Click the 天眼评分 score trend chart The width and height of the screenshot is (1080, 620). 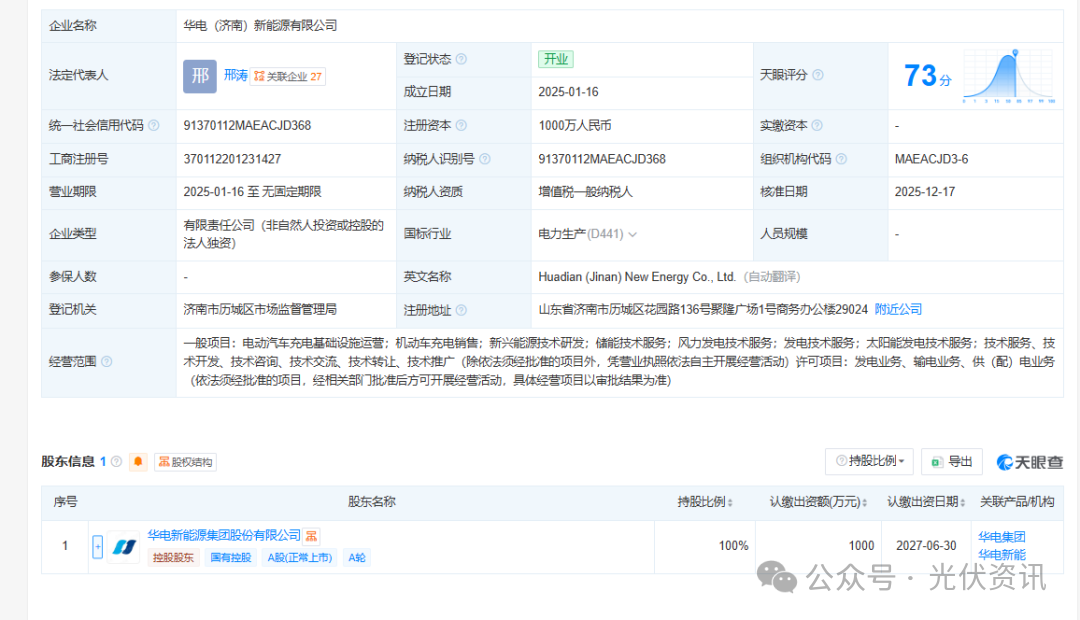tap(1008, 75)
